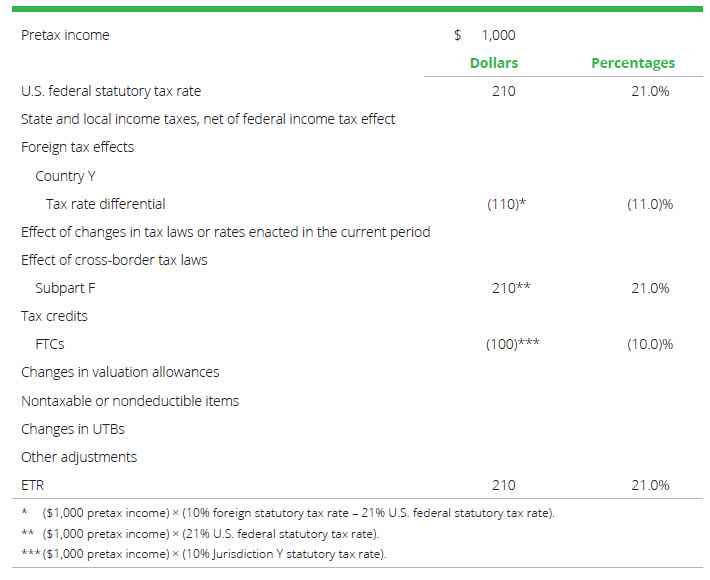Select the U.S. federal statutory tax rate label
Image resolution: width=710 pixels, height=580 pixels.
pos(111,91)
